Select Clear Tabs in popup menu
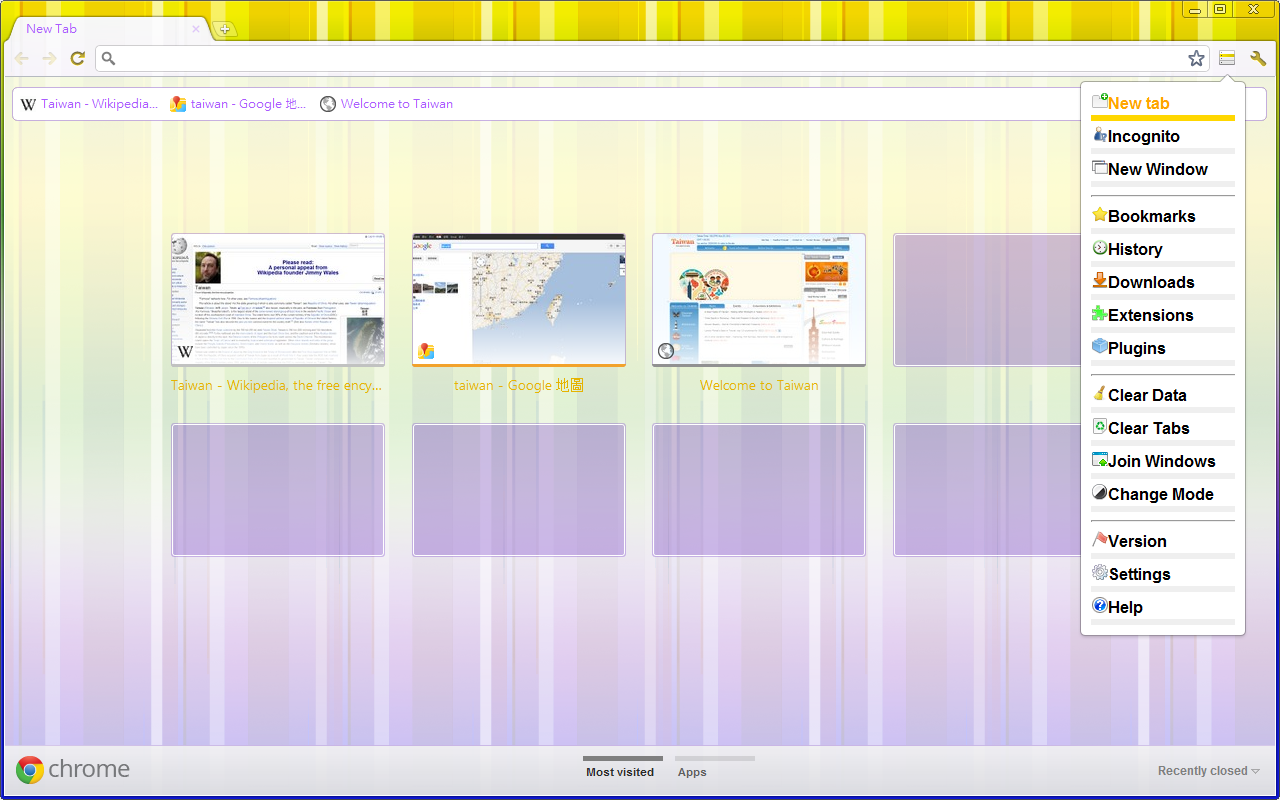This screenshot has height=800, width=1280. [1163, 429]
